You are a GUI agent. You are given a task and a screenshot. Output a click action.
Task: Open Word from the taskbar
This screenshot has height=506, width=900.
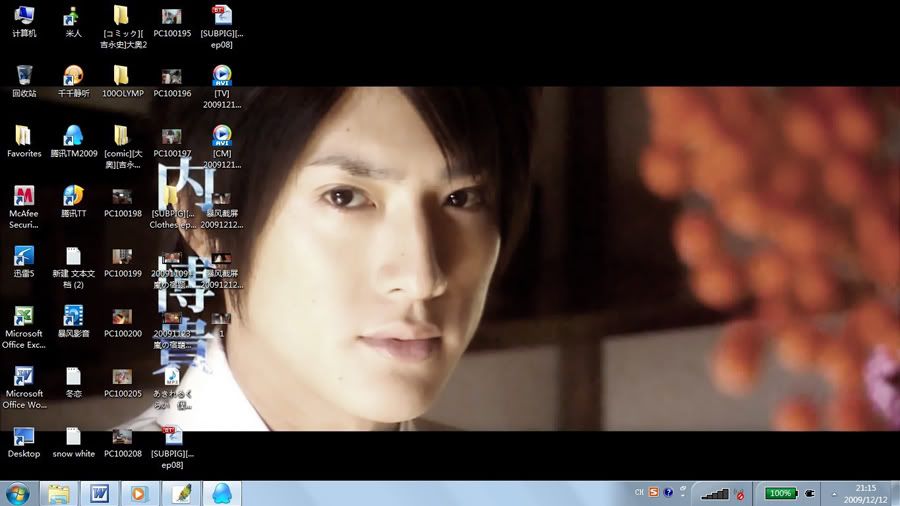point(100,493)
